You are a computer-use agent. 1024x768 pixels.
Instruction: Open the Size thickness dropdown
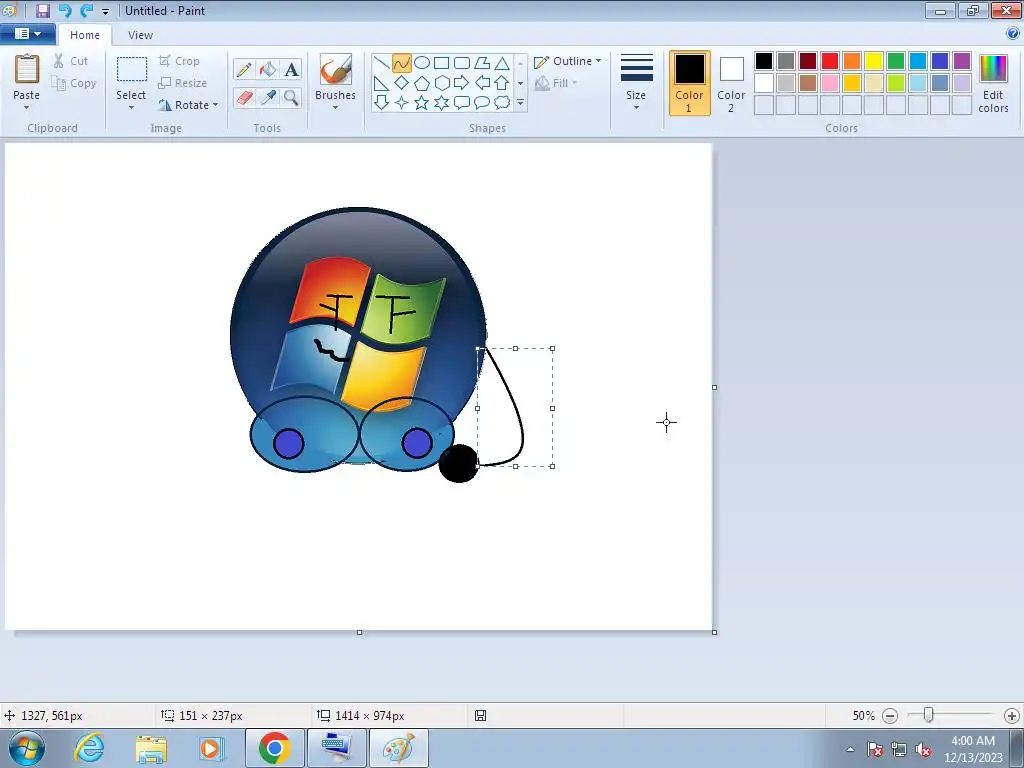tap(636, 83)
